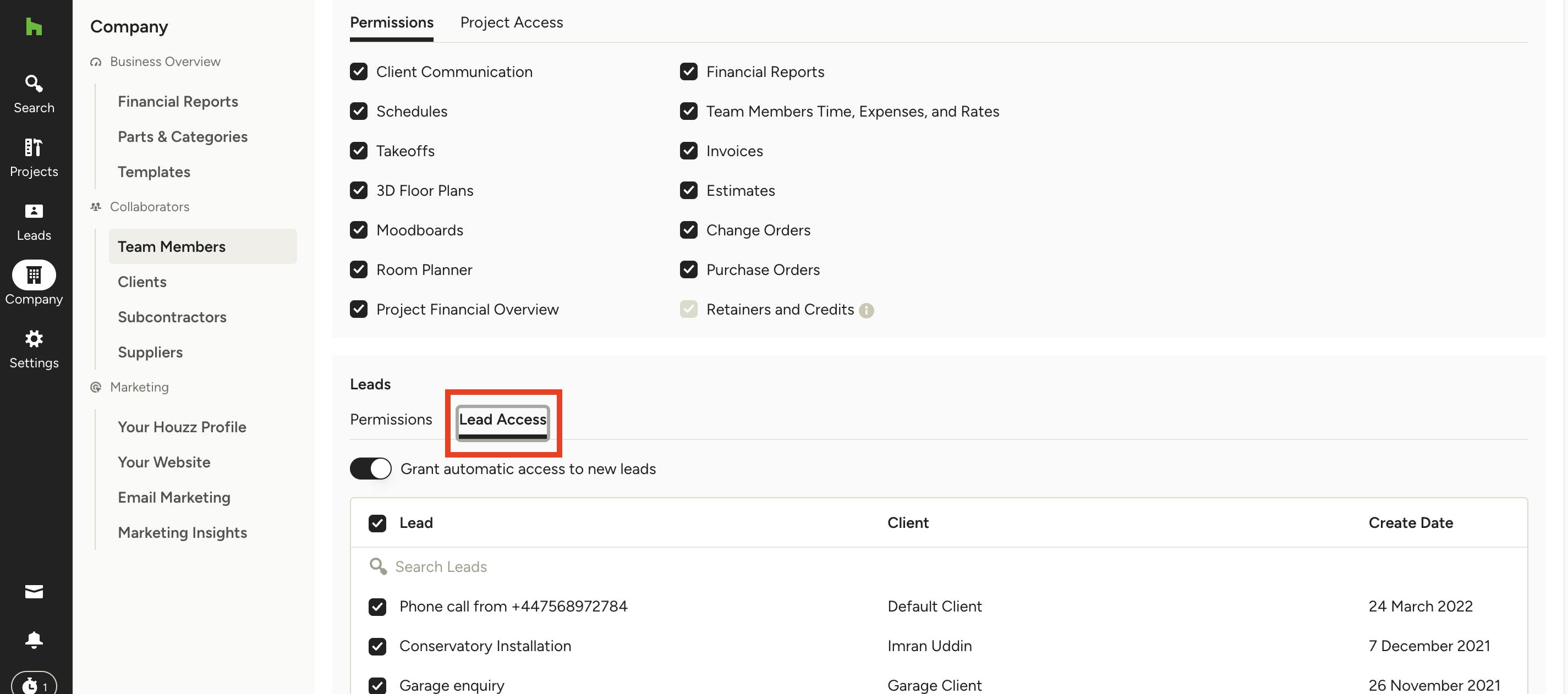Screen dimensions: 1568x694
Task: Open Search from the sidebar
Action: click(34, 94)
